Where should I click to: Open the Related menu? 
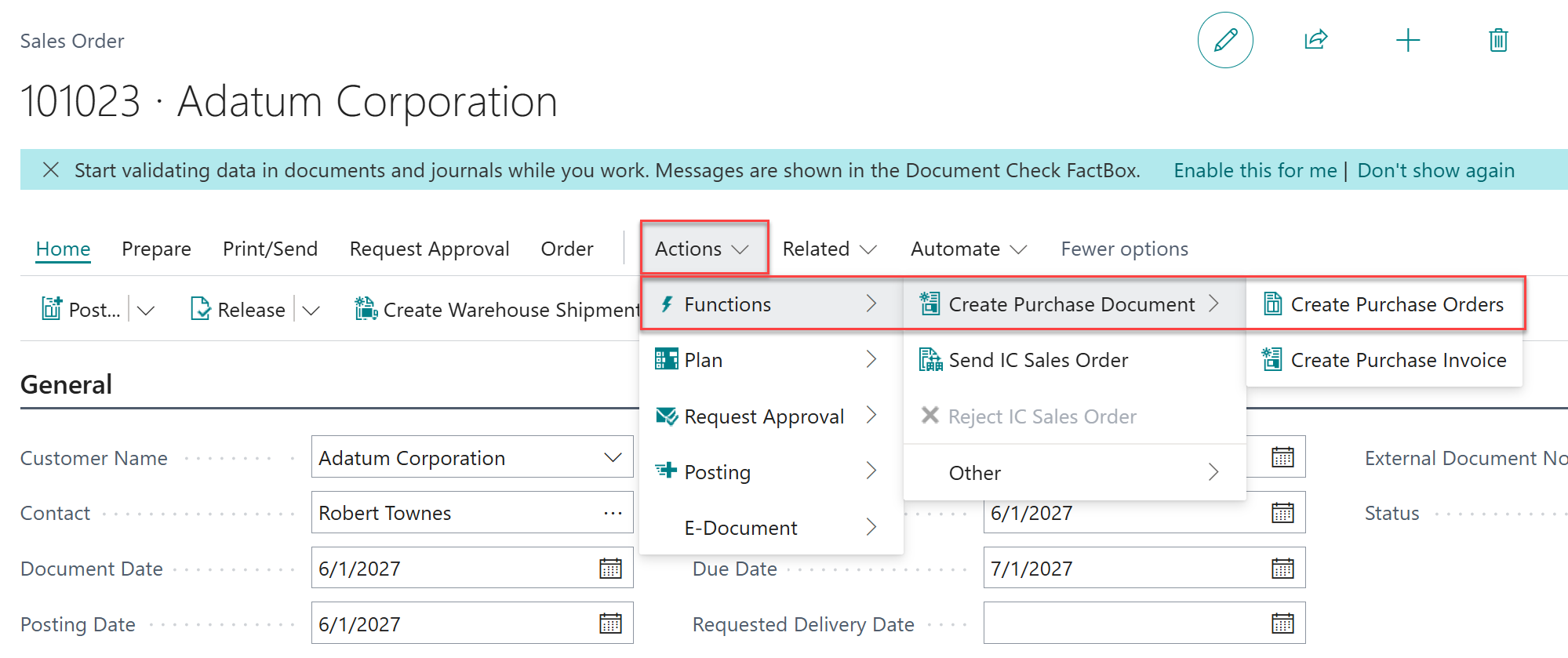830,249
